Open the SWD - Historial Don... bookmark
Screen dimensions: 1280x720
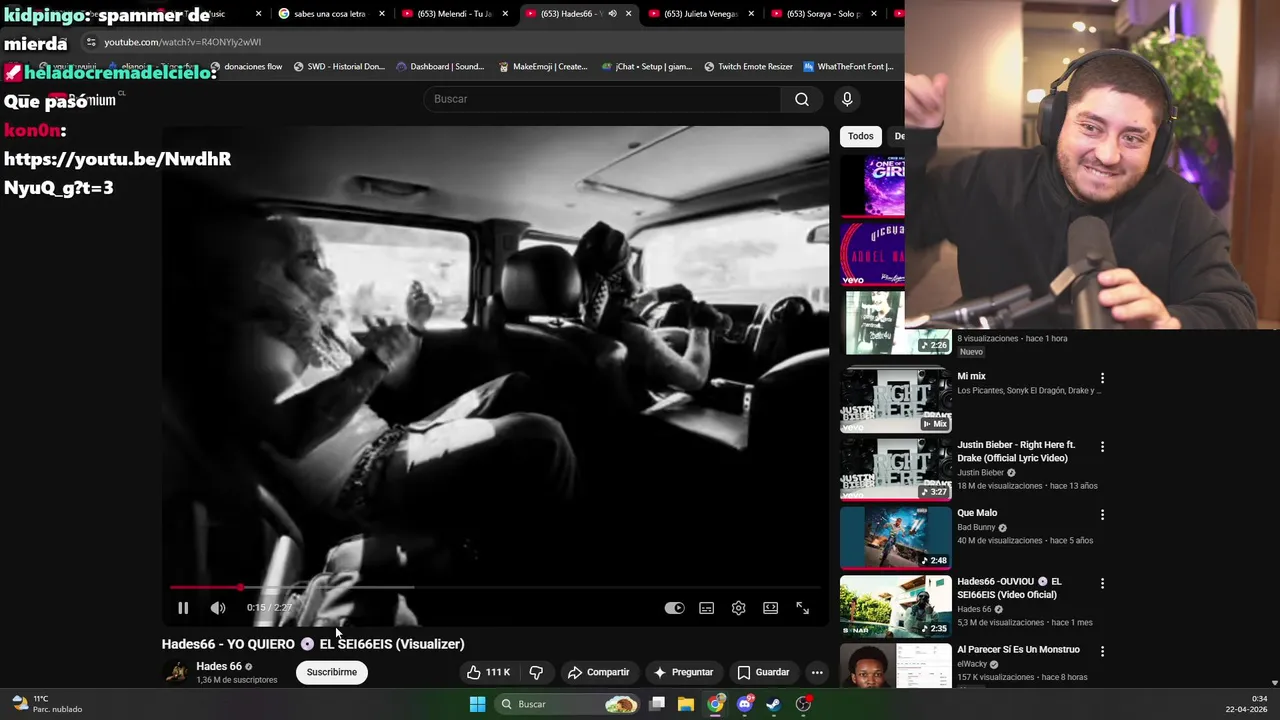tap(339, 67)
